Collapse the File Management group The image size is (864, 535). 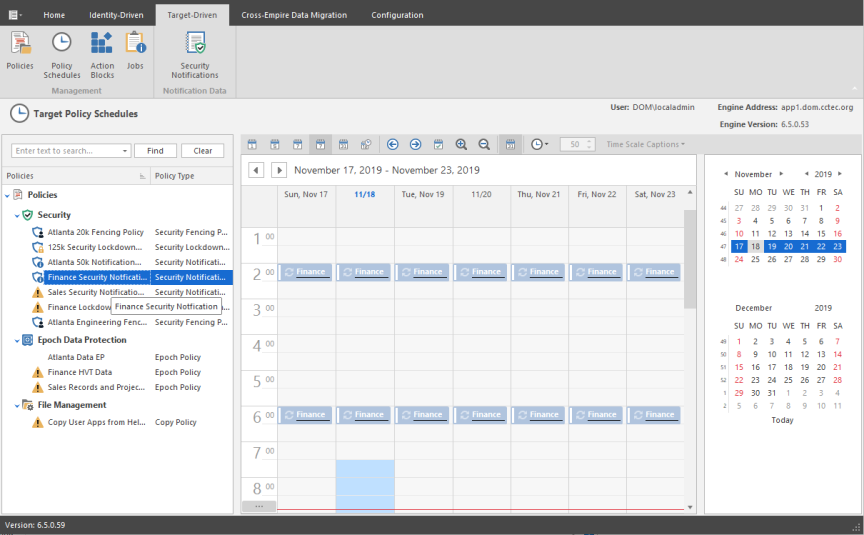click(x=17, y=406)
